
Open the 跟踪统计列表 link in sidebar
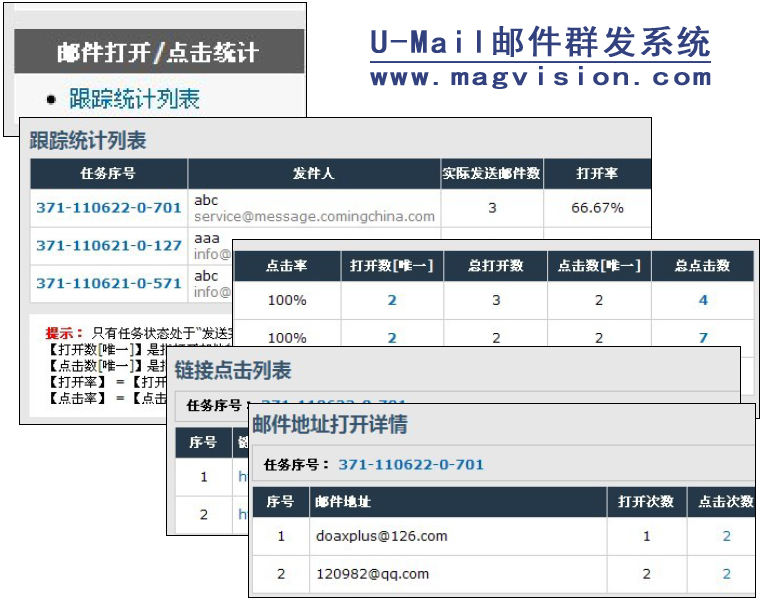tap(134, 99)
